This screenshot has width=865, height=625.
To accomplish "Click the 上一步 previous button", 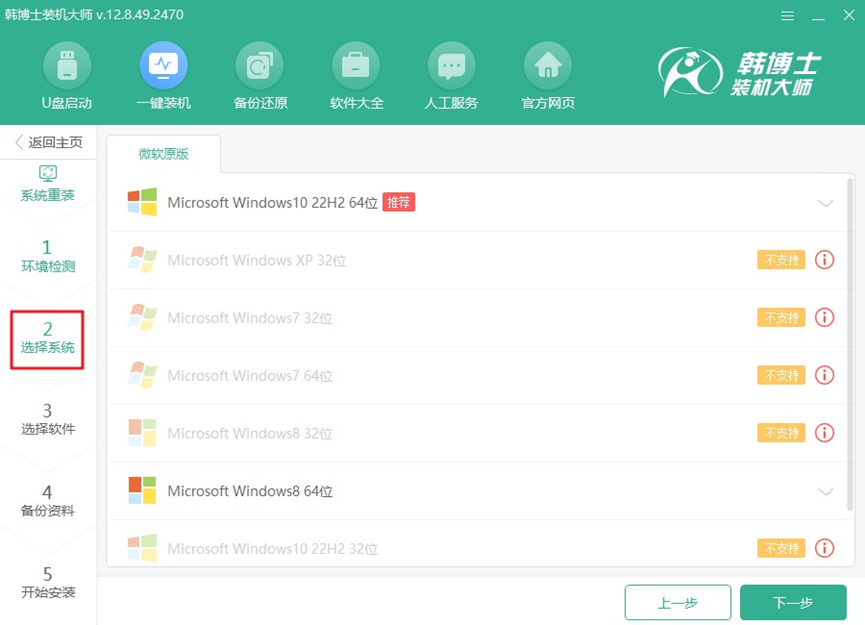I will click(677, 602).
